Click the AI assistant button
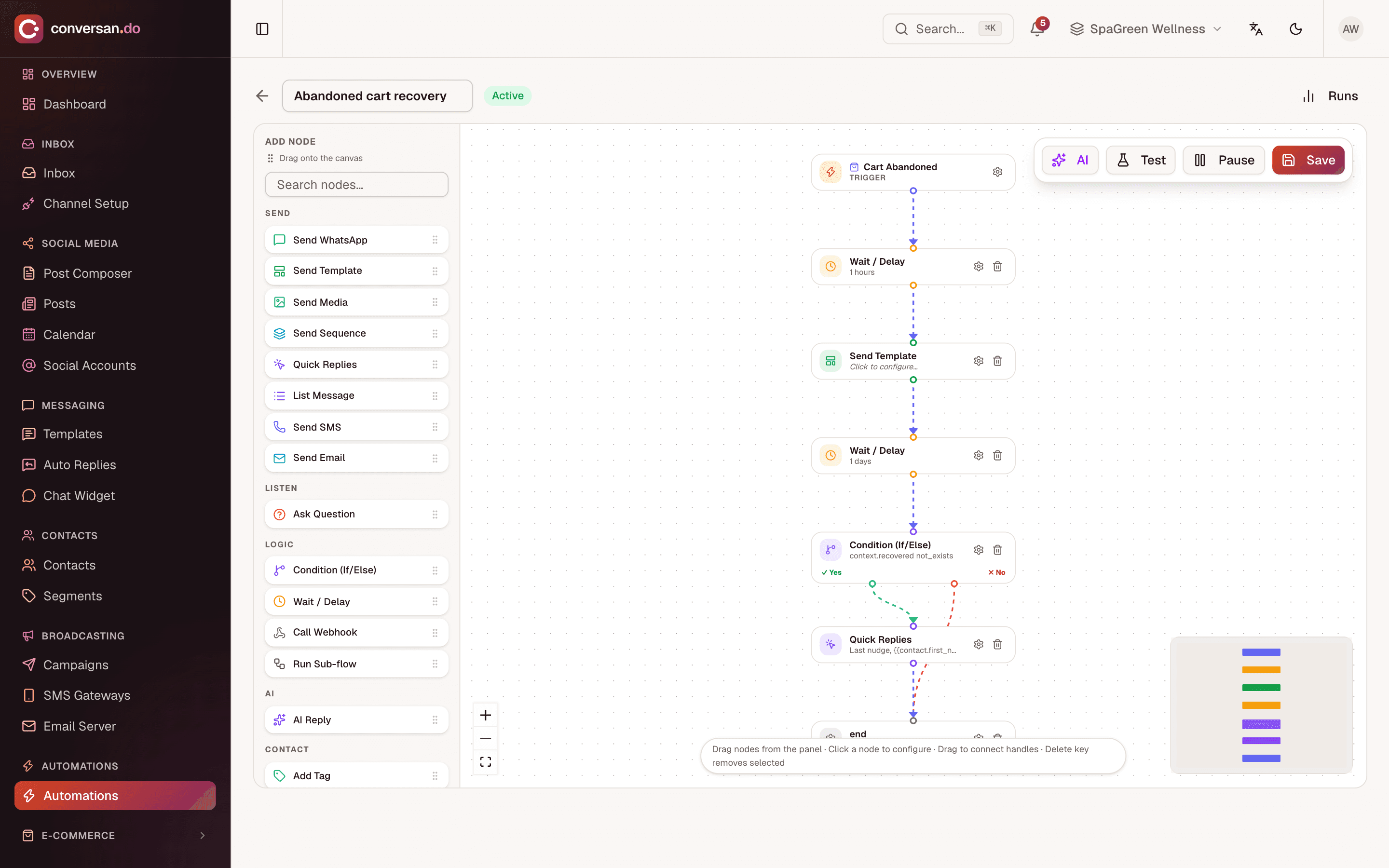Viewport: 1389px width, 868px height. 1070,160
